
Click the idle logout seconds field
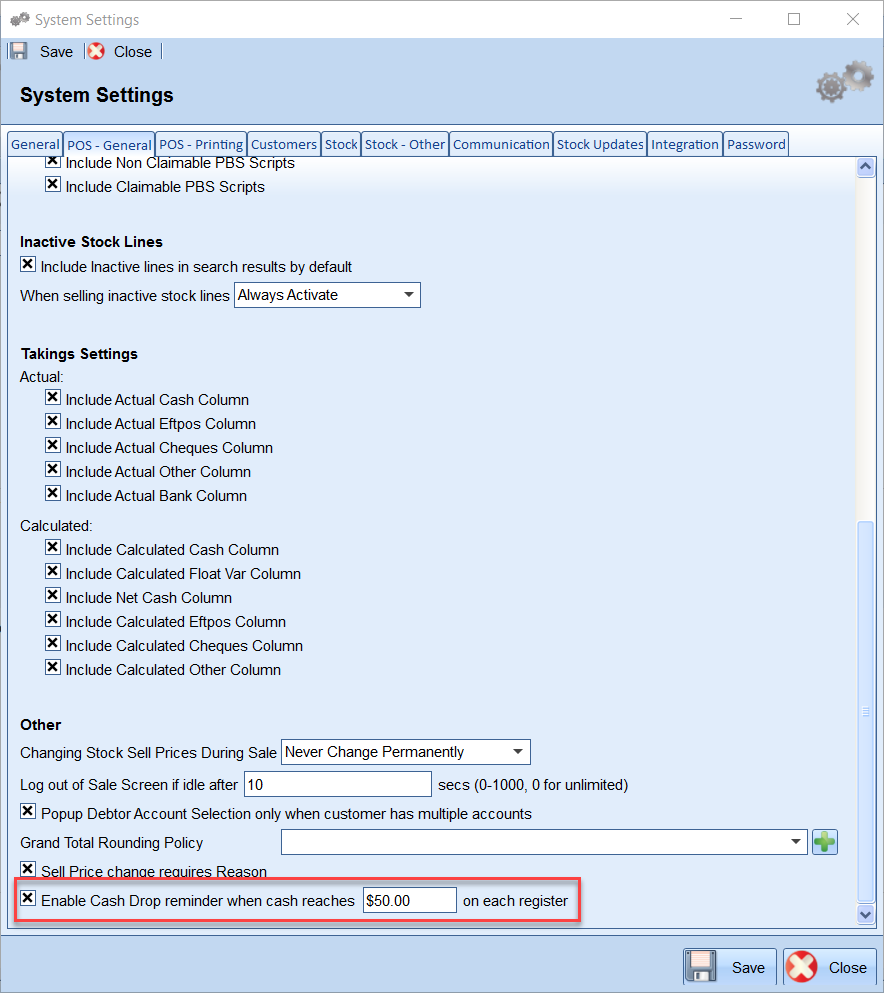coord(337,784)
